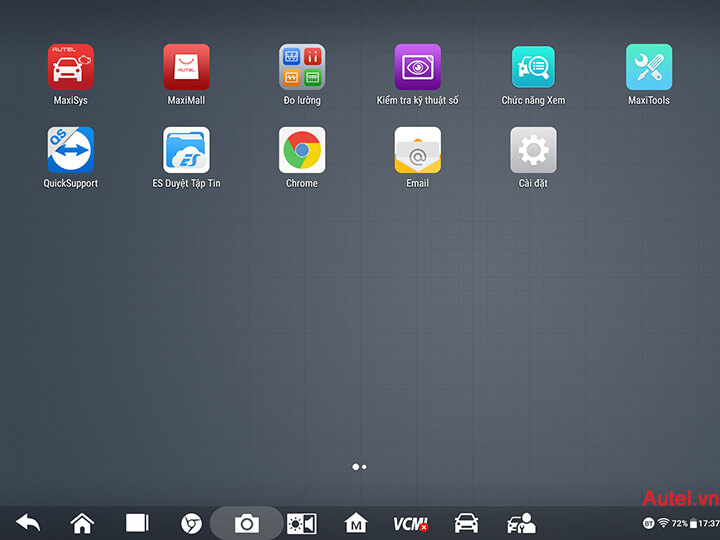Select the first home page indicator dot

[x=355, y=467]
